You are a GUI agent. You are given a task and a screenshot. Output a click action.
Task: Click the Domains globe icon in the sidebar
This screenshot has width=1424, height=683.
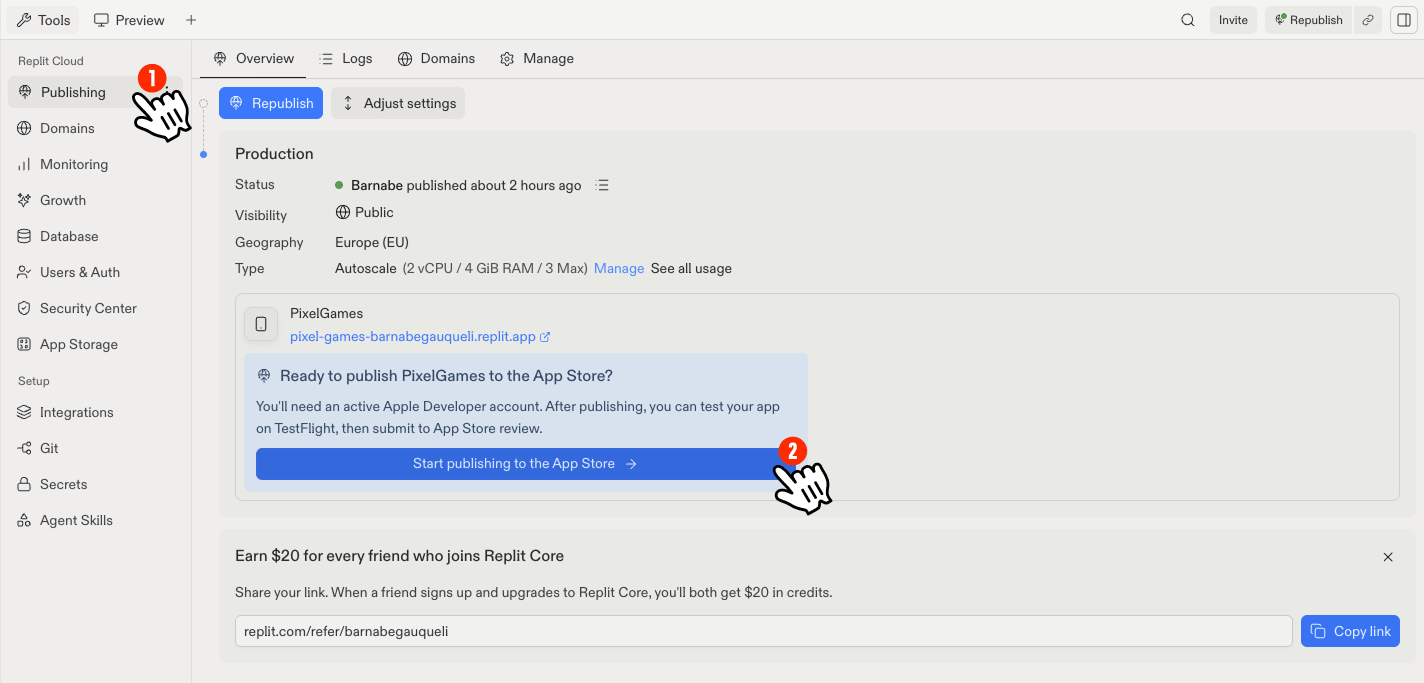click(24, 128)
